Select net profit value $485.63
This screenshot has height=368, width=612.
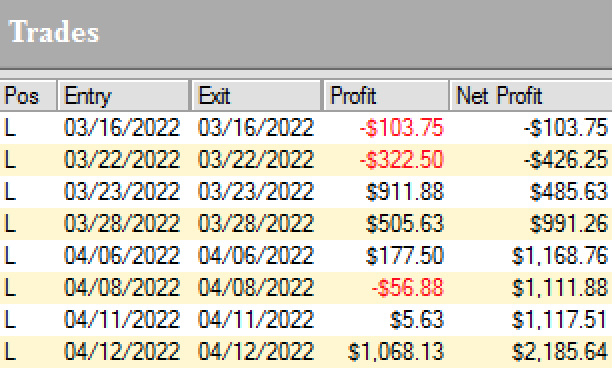tap(569, 192)
